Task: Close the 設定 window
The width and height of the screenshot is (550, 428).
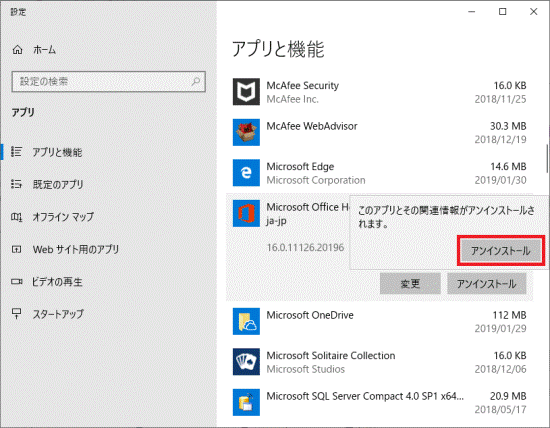Action: tap(534, 12)
